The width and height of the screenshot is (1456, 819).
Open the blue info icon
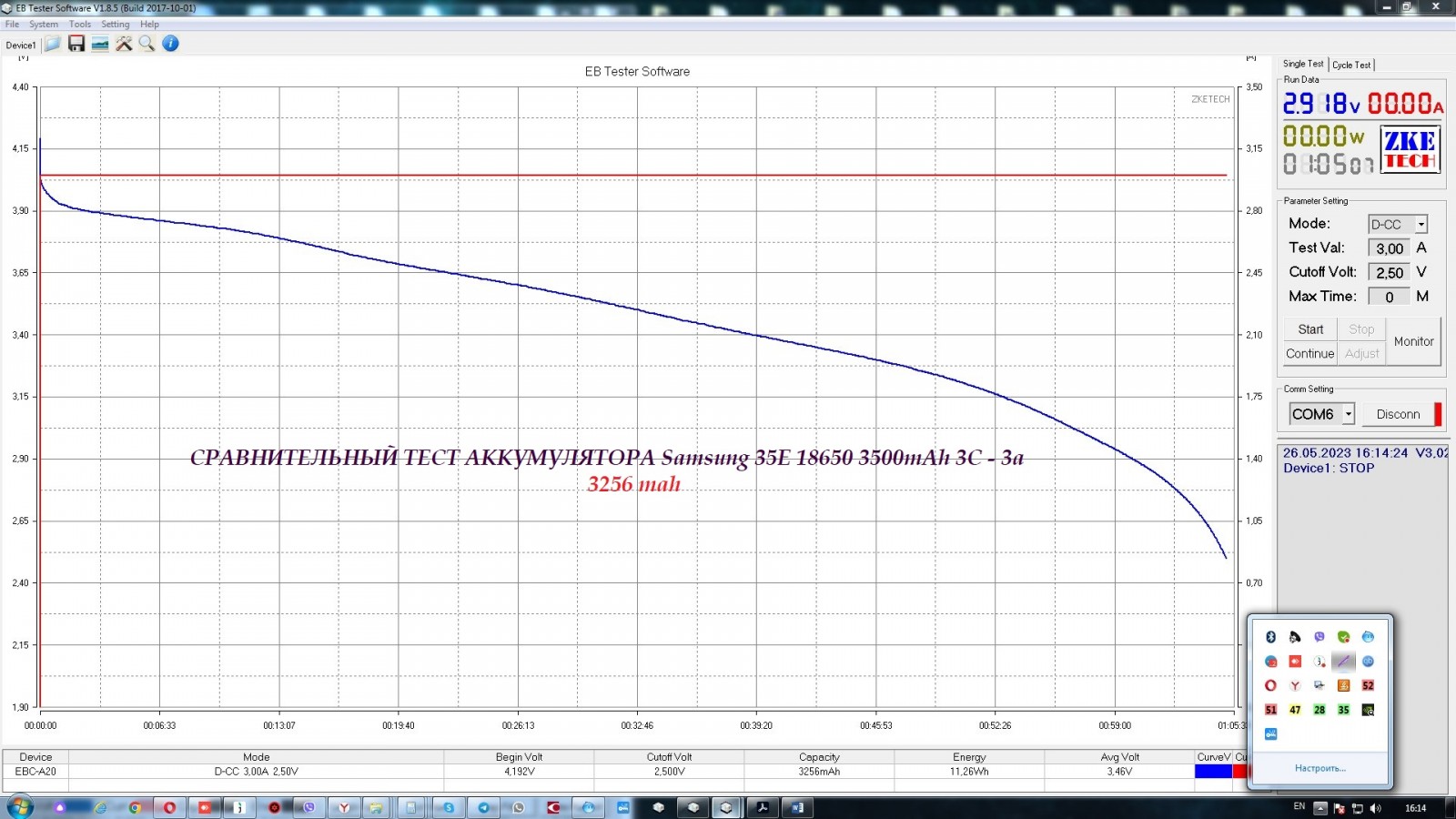point(170,44)
